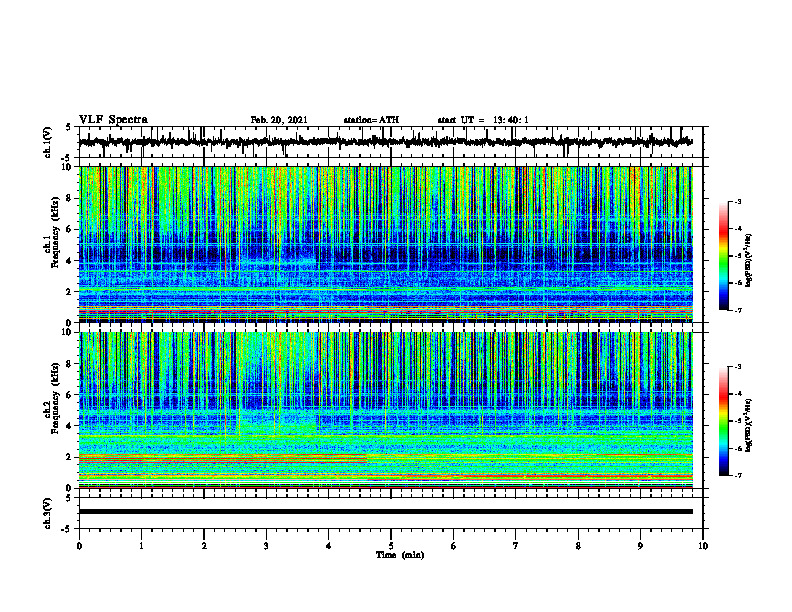This screenshot has height=612, width=792.
Task: Click the "station=ATH" header label
Action: click(371, 120)
